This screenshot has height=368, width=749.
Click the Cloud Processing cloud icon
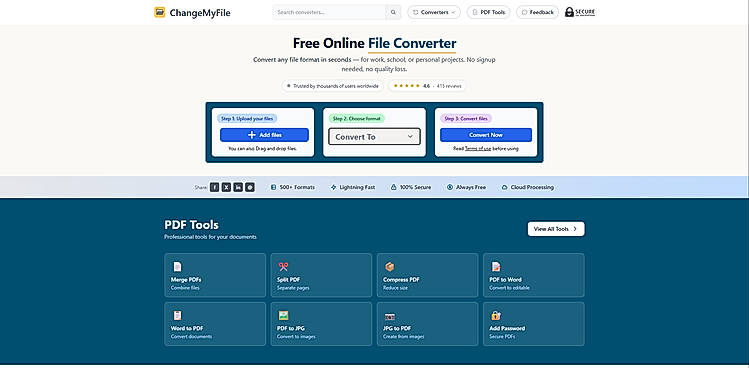tap(504, 187)
